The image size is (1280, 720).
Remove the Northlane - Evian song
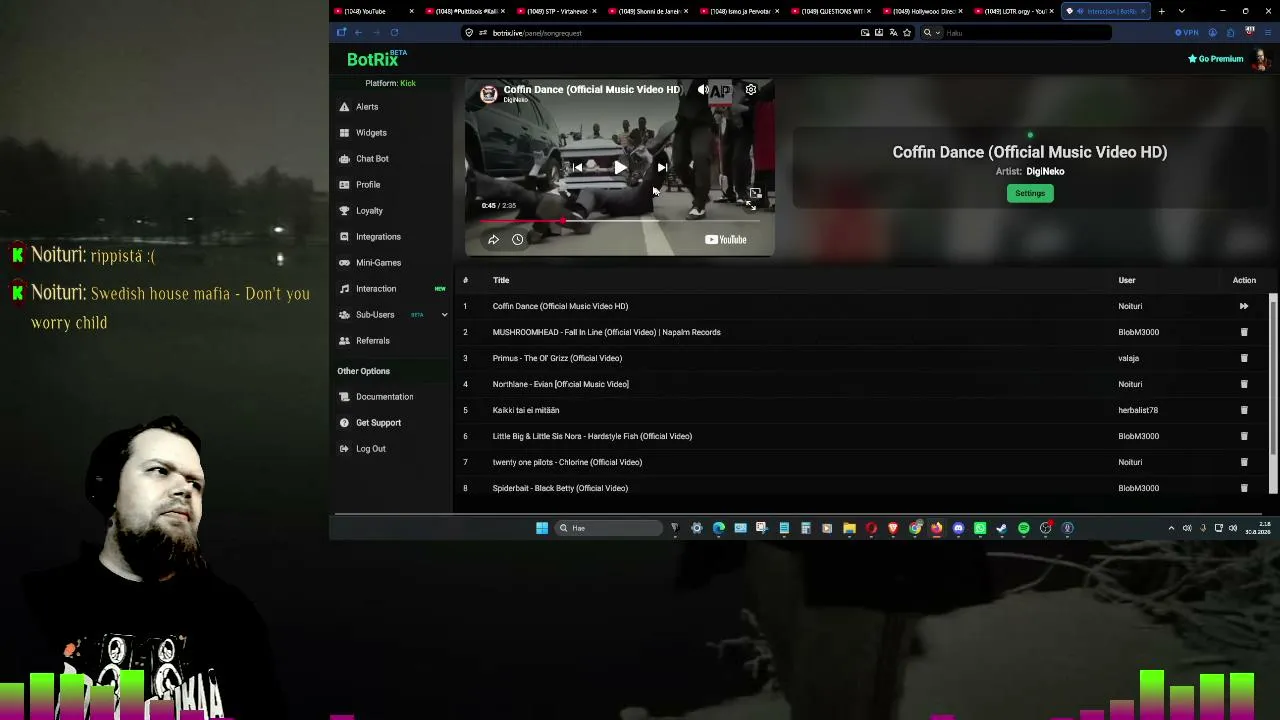point(1244,384)
